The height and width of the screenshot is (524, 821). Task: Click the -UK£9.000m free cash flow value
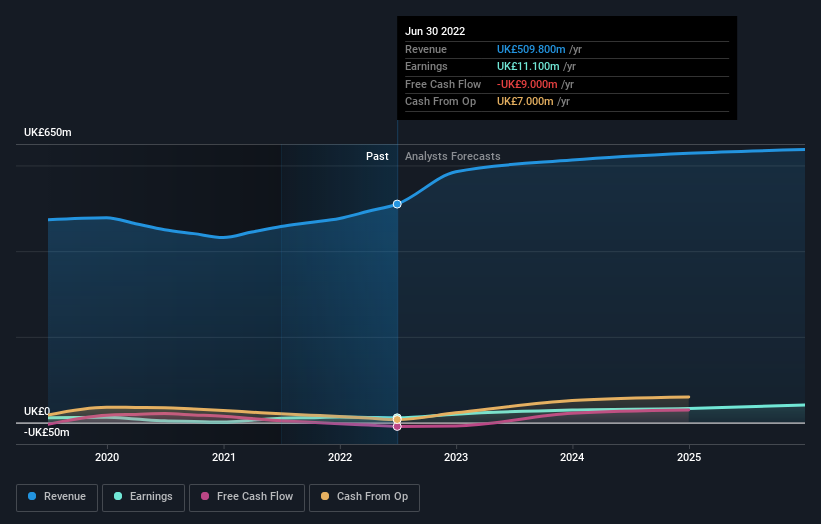(x=527, y=84)
